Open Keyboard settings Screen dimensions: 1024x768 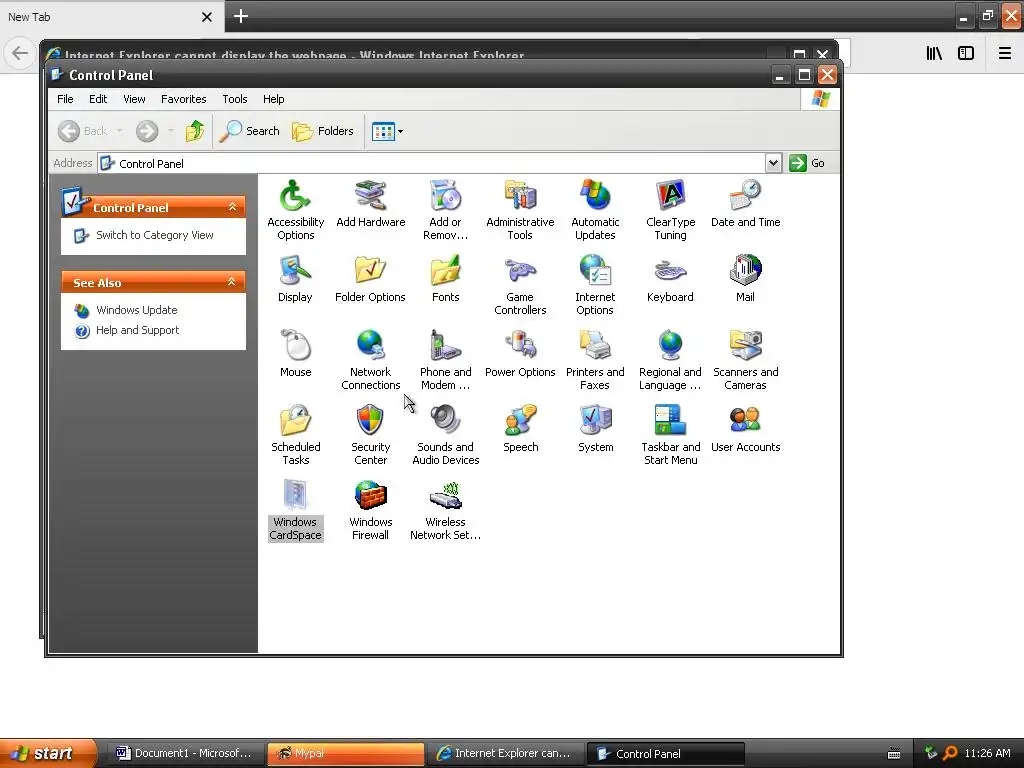coord(670,279)
